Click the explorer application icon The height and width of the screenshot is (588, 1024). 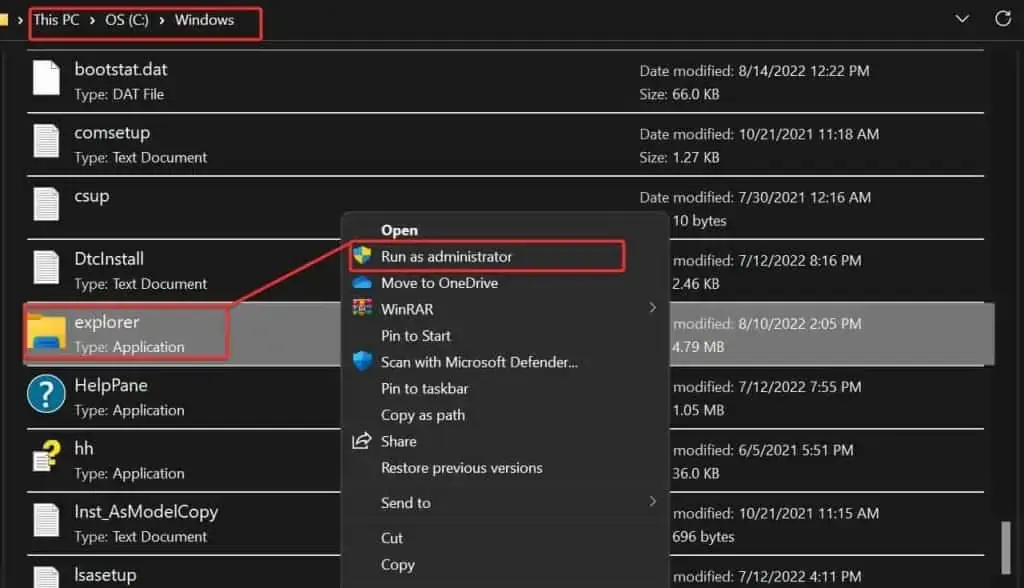tap(46, 332)
